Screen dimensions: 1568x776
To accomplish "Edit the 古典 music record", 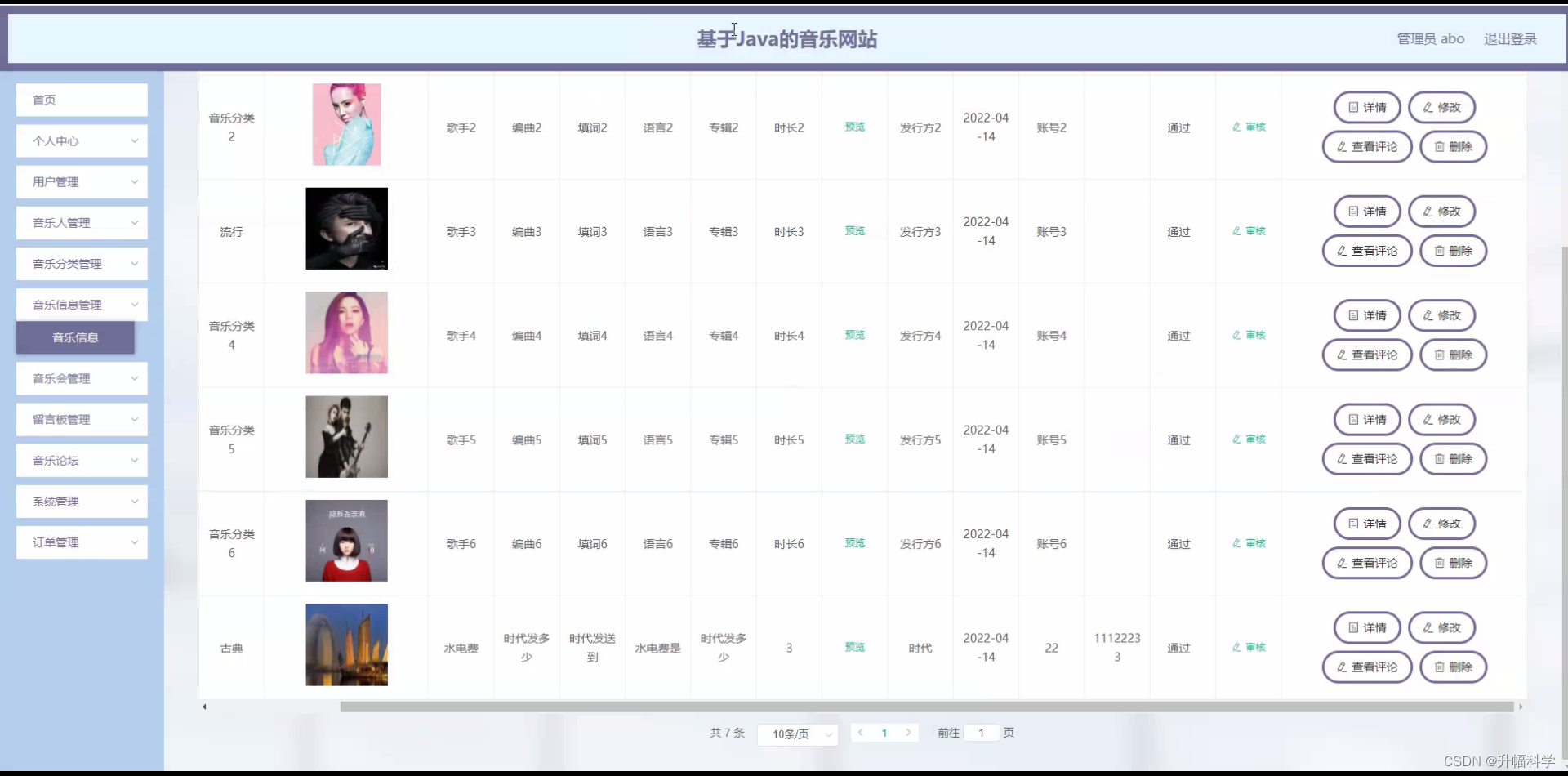I will 1441,627.
